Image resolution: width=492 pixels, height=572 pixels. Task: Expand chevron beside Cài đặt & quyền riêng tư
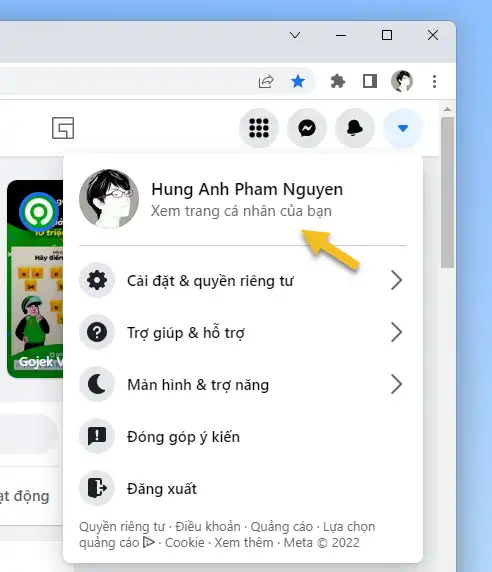pyautogui.click(x=396, y=280)
